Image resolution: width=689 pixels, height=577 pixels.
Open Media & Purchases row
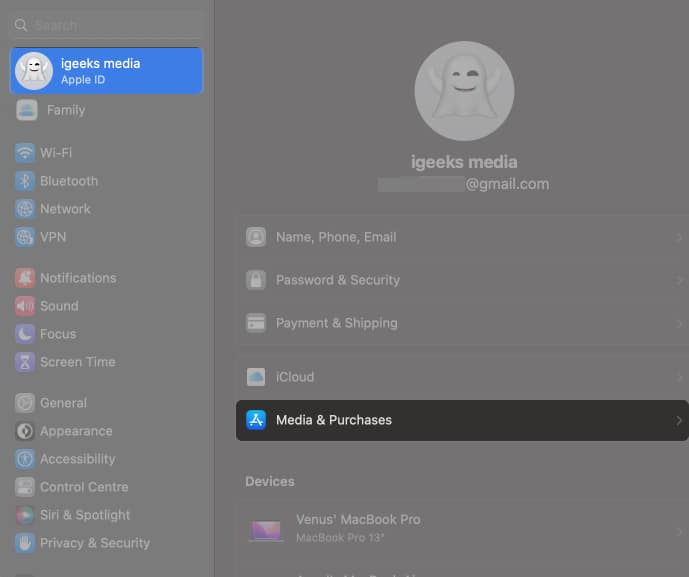point(462,420)
